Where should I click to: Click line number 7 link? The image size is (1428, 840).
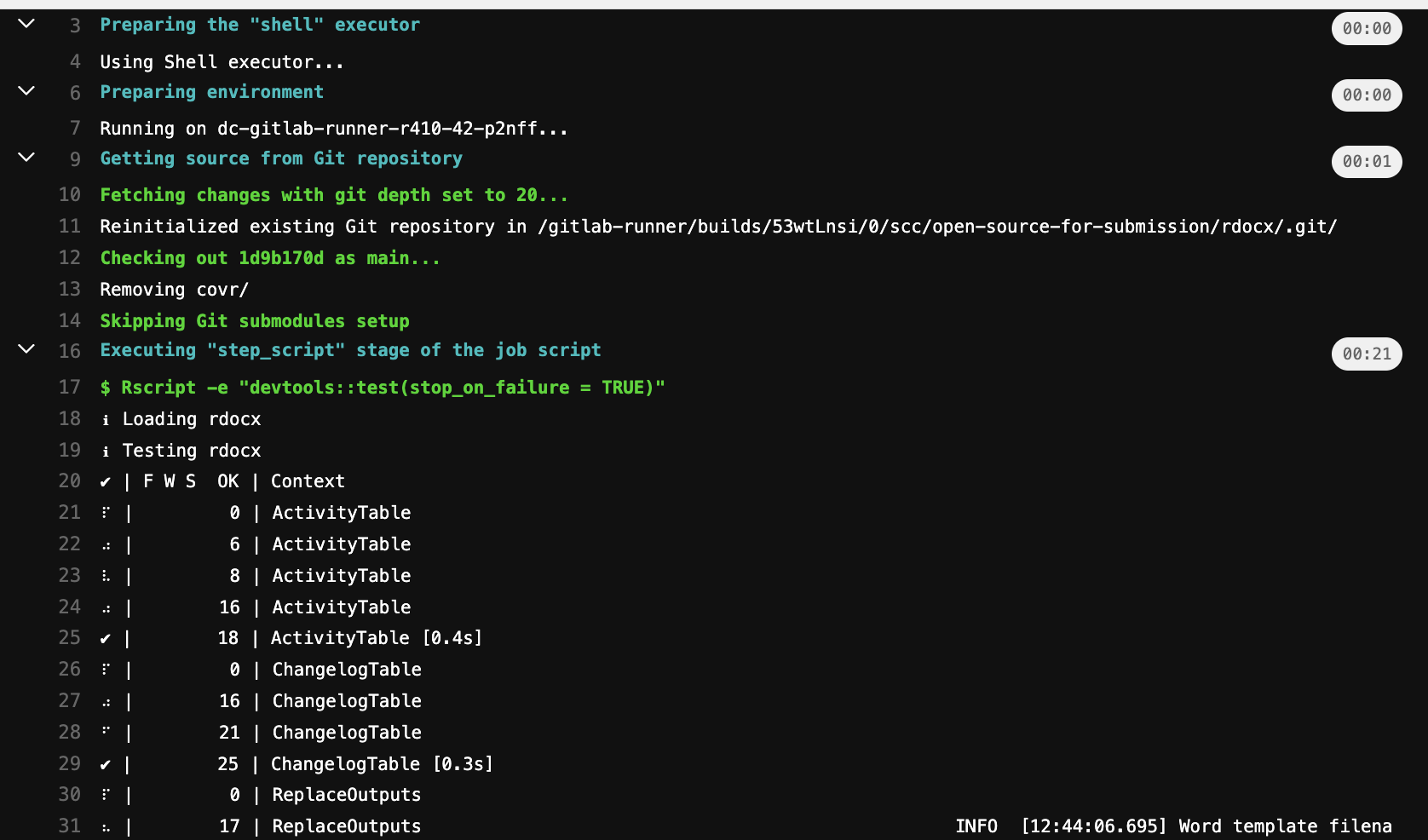click(75, 129)
